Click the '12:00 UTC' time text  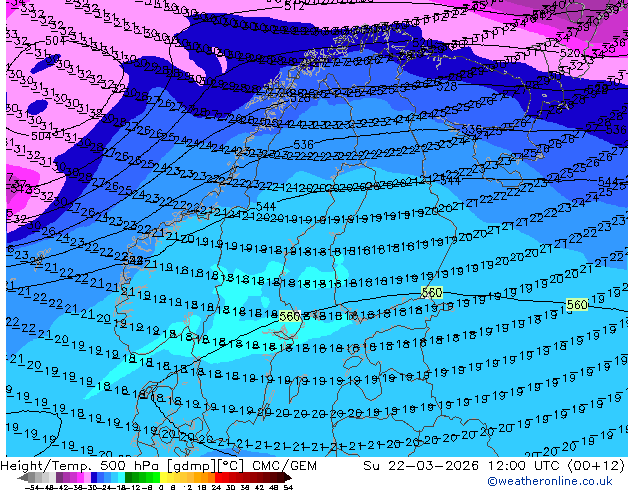(523, 466)
